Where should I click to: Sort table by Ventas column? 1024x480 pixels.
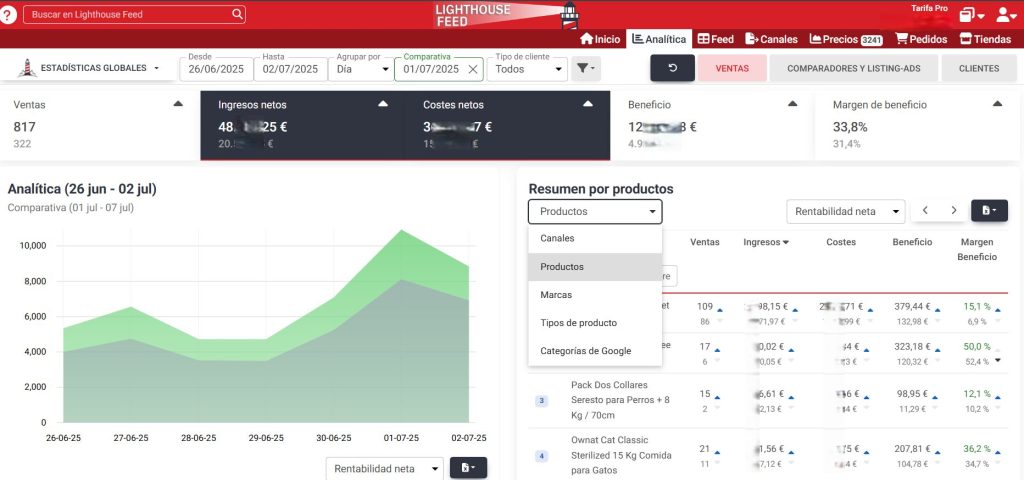pos(705,242)
